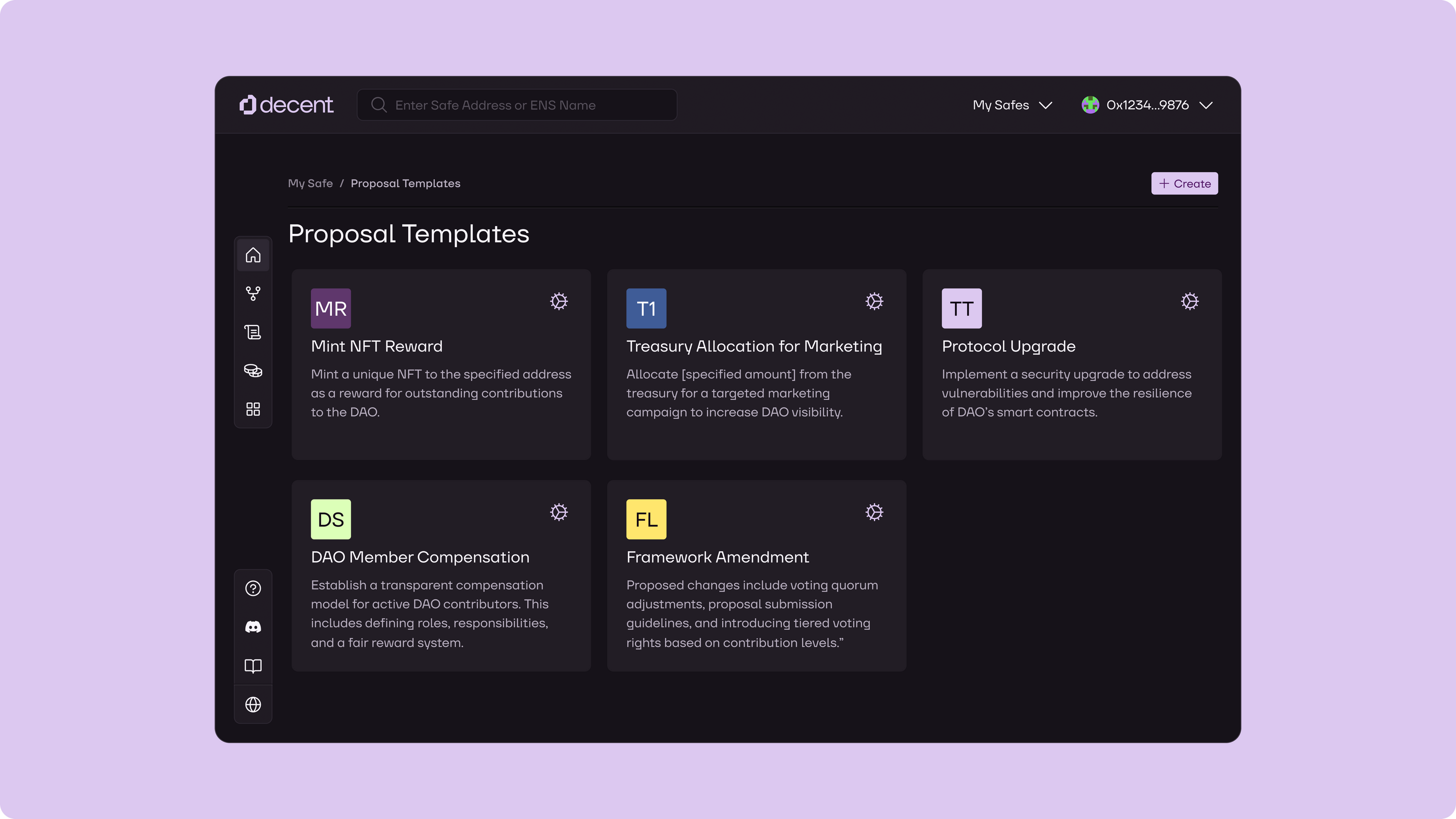Screen dimensions: 1456x819
Task: Click the help question mark icon
Action: [x=253, y=589]
